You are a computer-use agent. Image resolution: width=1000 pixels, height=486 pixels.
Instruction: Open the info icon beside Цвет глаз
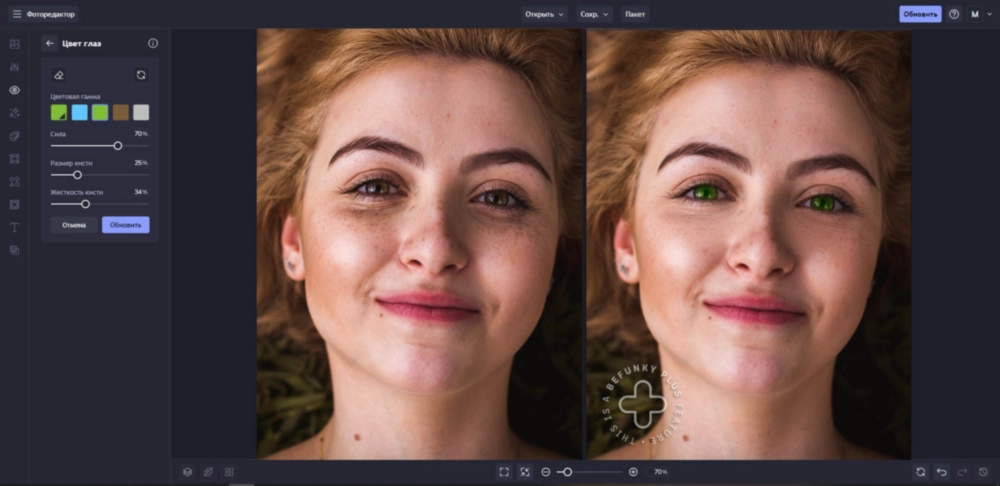153,43
